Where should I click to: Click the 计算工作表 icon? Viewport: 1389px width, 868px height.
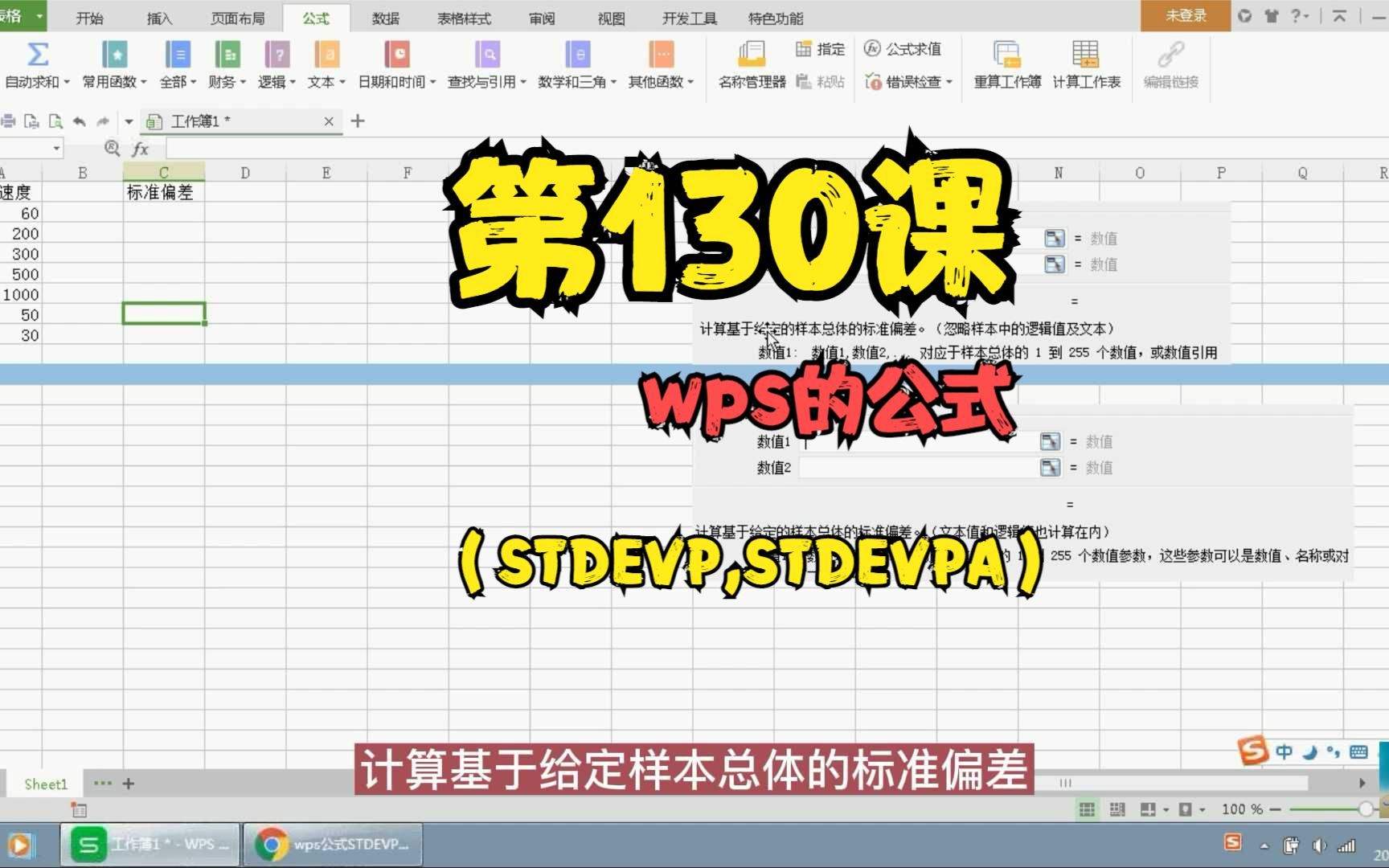[1086, 55]
